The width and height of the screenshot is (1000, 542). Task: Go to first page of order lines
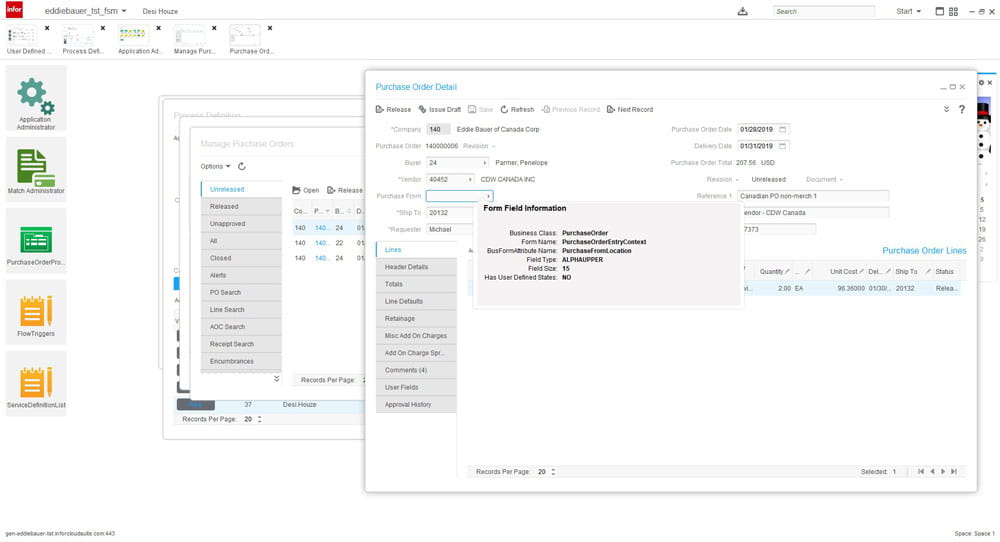pos(921,472)
